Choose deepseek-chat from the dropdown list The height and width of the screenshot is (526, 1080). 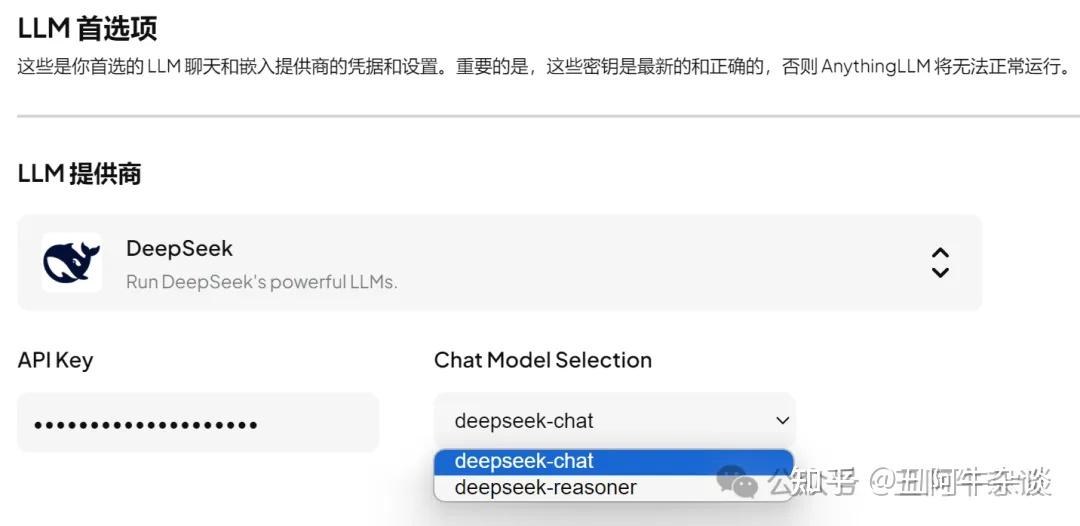coord(613,461)
